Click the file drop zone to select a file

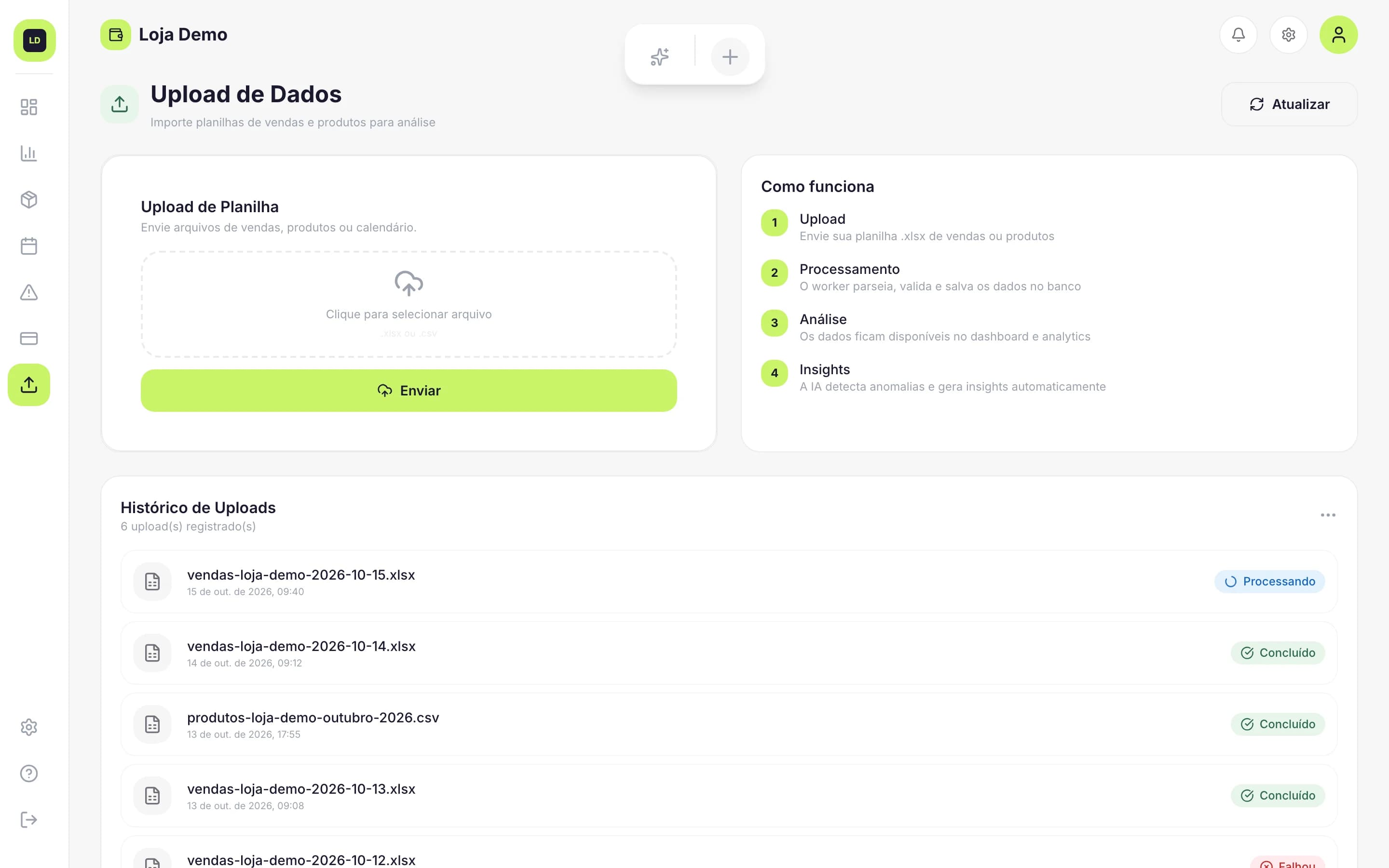pos(409,304)
